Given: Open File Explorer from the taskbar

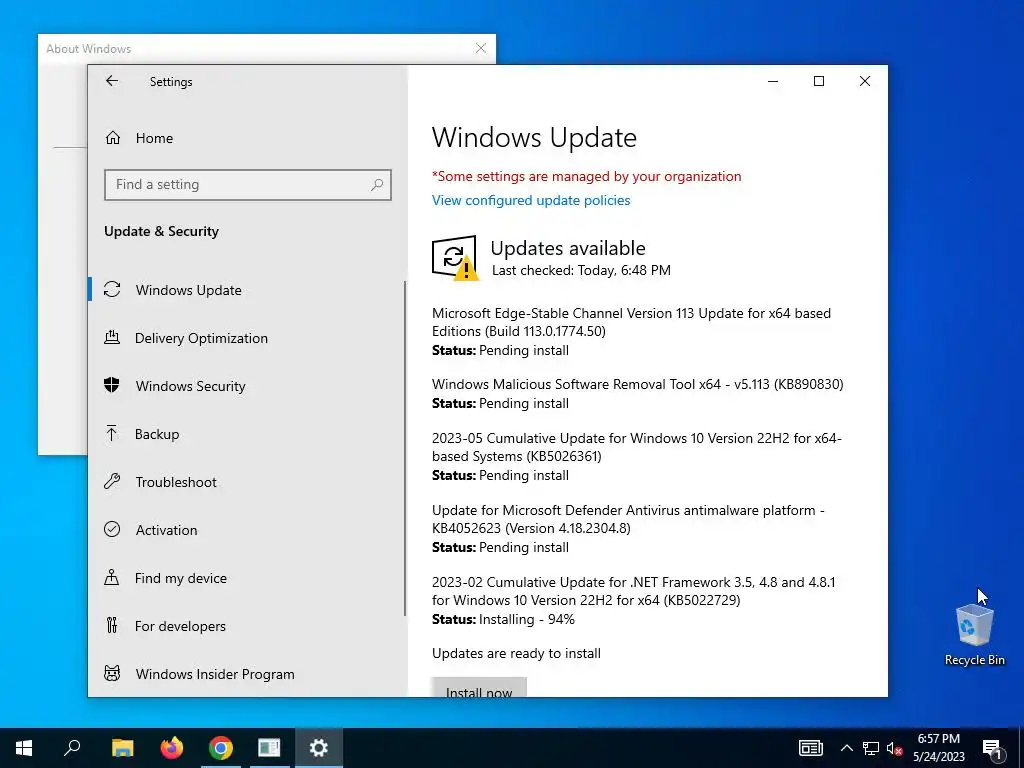Looking at the screenshot, I should [x=122, y=748].
